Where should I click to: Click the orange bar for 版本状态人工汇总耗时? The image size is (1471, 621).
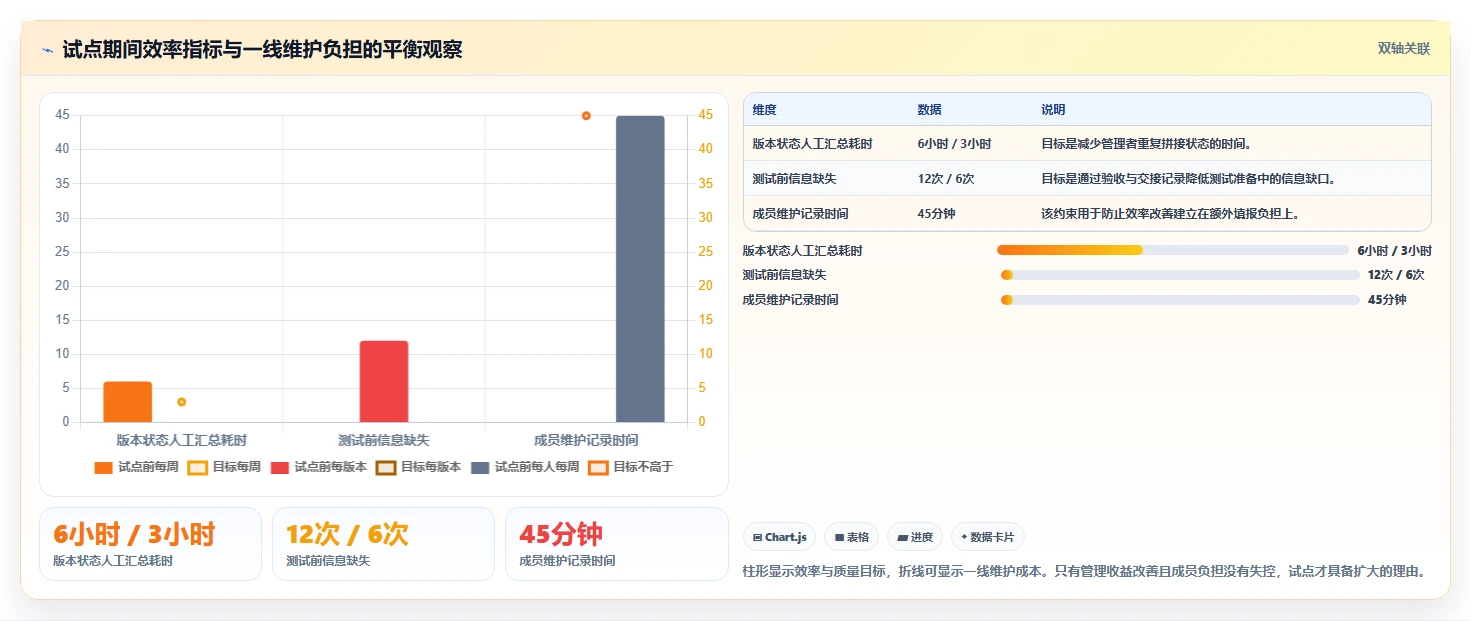tap(128, 402)
